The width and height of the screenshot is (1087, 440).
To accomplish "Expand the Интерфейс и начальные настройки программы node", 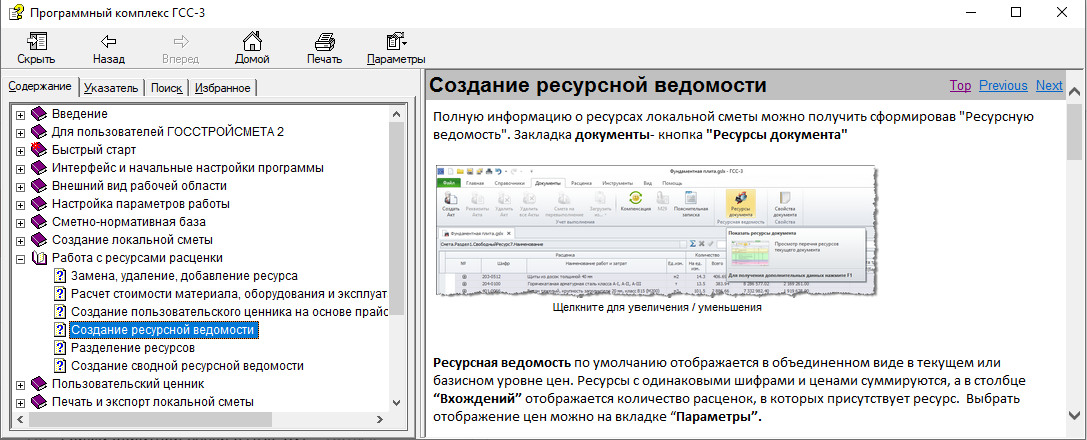I will tap(21, 168).
